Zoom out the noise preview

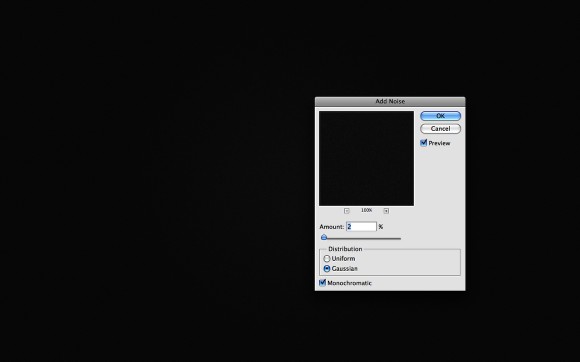[x=347, y=211]
